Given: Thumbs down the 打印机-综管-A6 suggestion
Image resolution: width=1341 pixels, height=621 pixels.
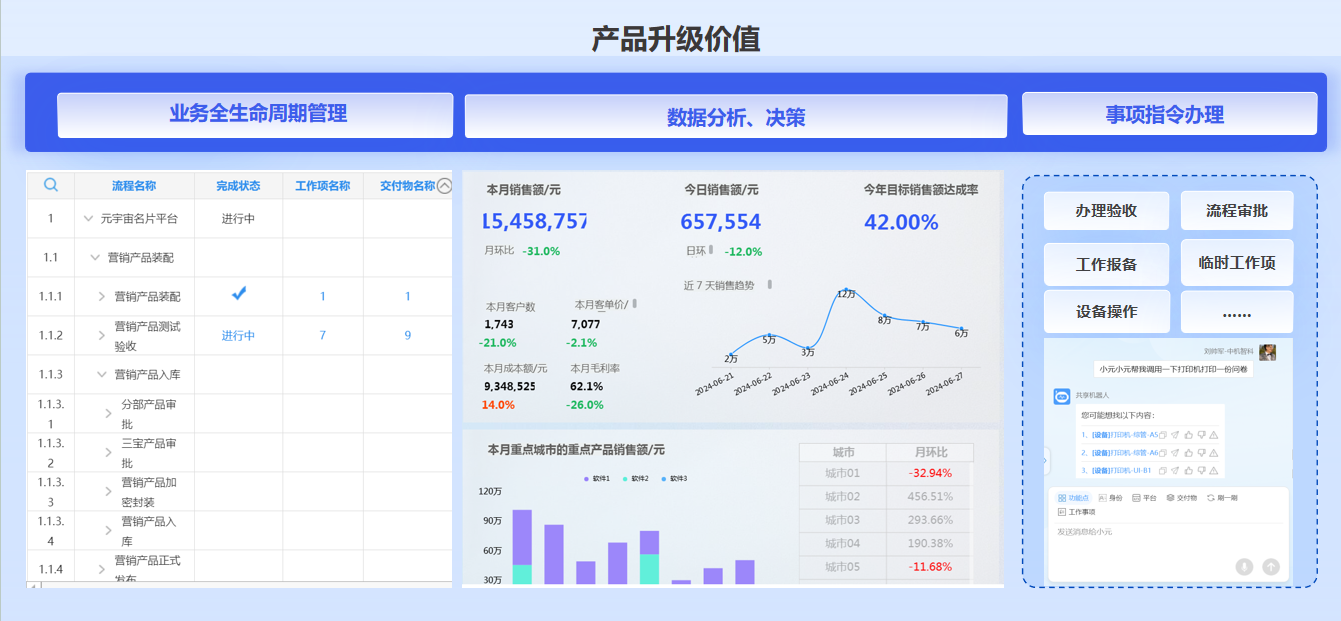Looking at the screenshot, I should click(1201, 453).
